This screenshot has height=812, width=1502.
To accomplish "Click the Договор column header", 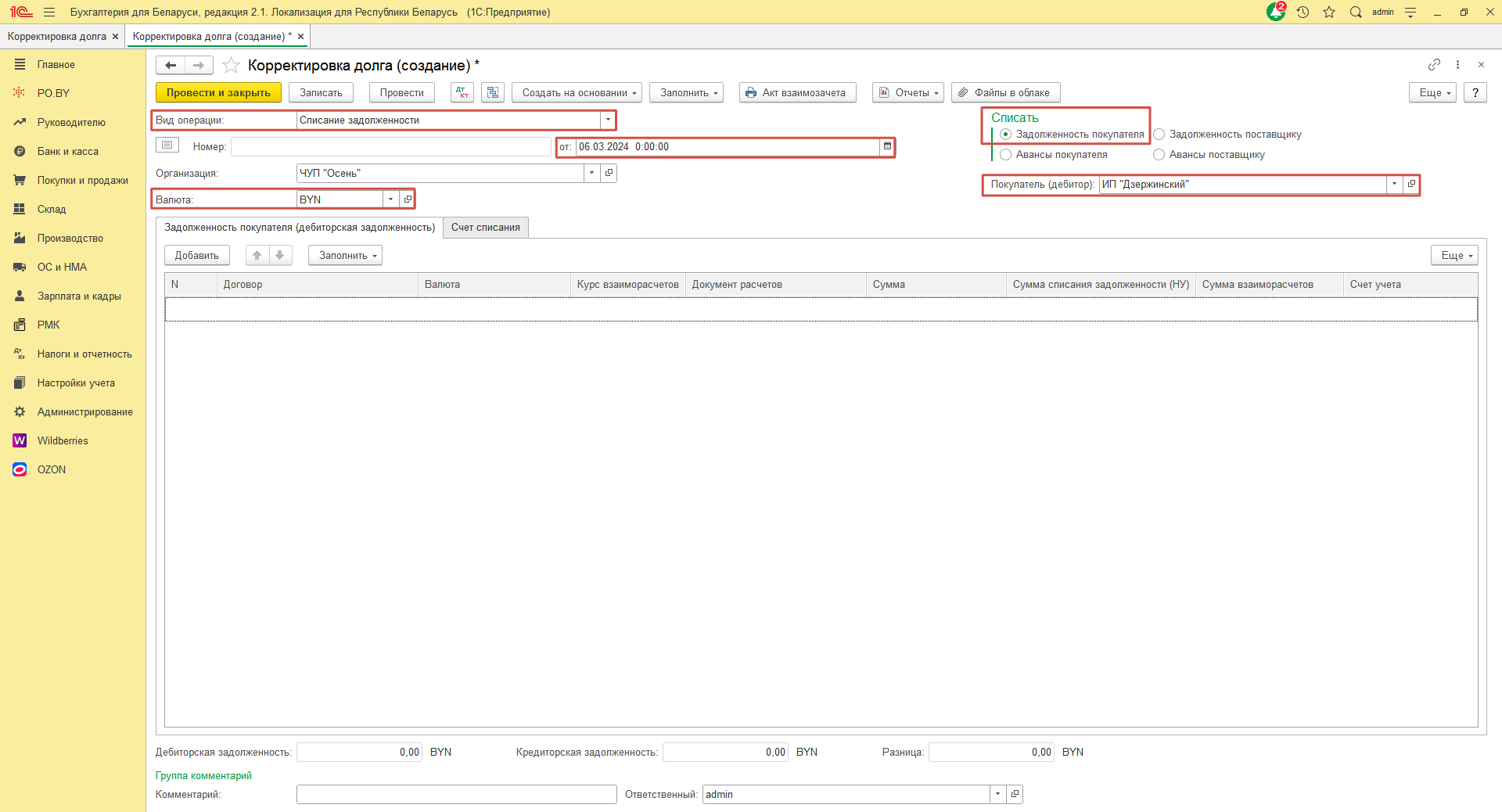I will coord(318,285).
